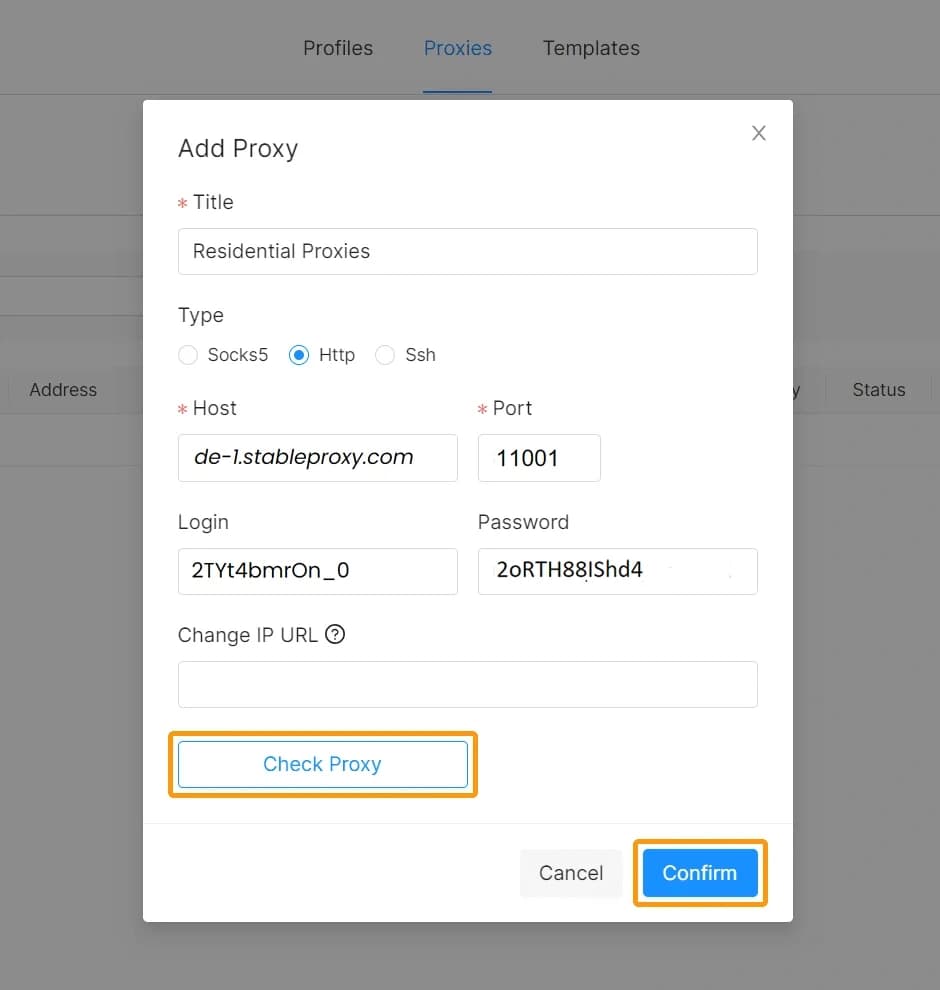This screenshot has width=940, height=990.
Task: Confirm adding the proxy
Action: (x=699, y=873)
